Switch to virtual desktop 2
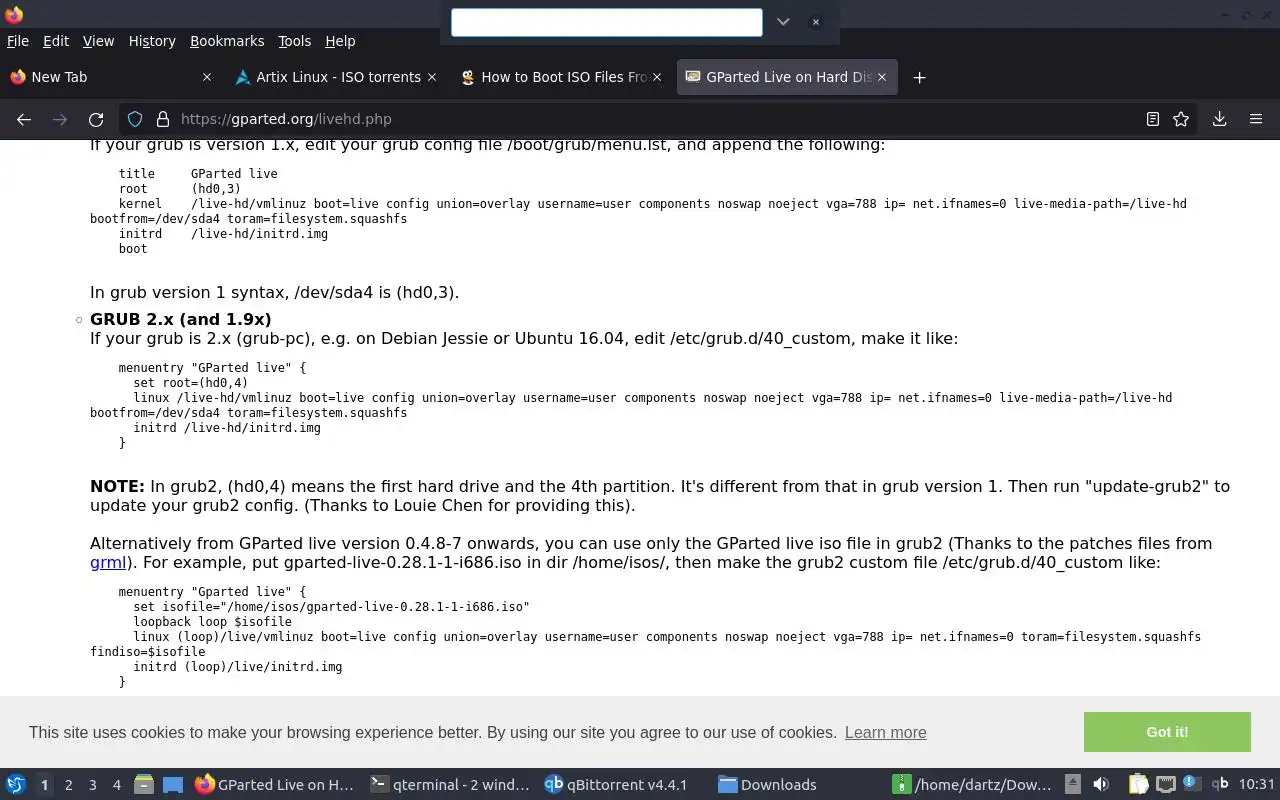Image resolution: width=1280 pixels, height=800 pixels. pyautogui.click(x=68, y=785)
